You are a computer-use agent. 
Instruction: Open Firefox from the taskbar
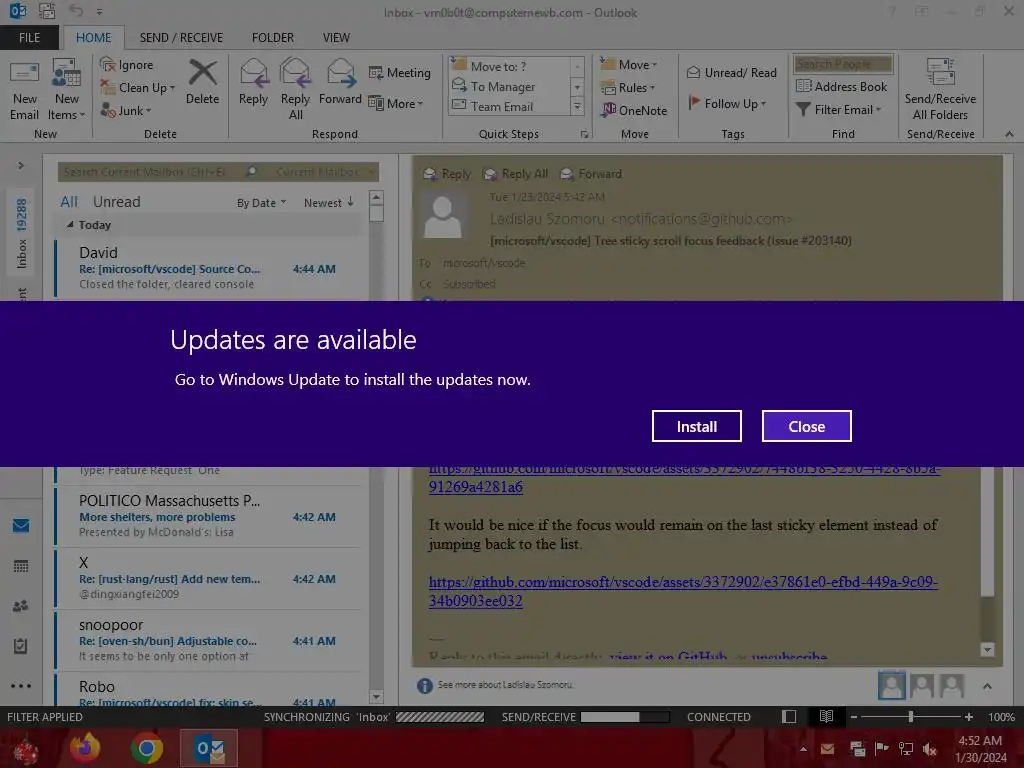coord(85,748)
